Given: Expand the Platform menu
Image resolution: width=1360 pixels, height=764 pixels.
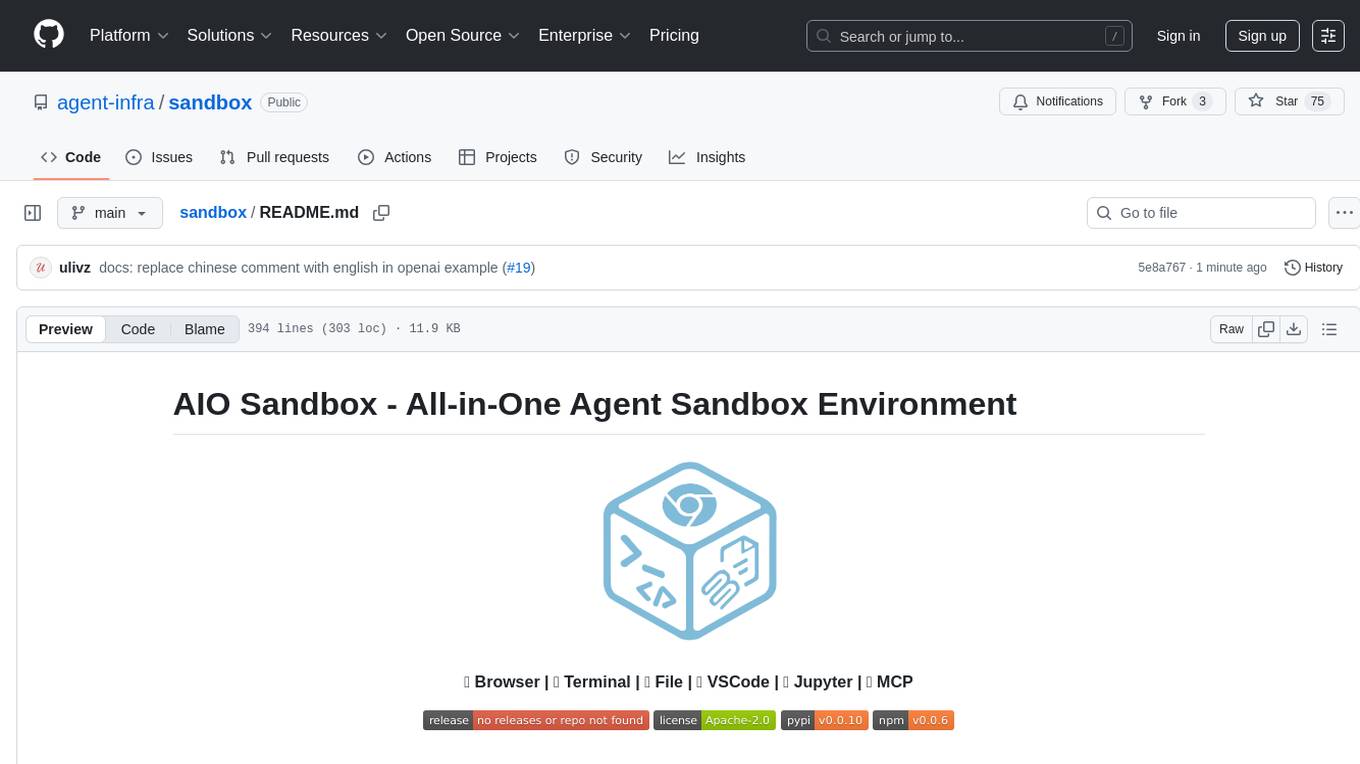Looking at the screenshot, I should (129, 35).
